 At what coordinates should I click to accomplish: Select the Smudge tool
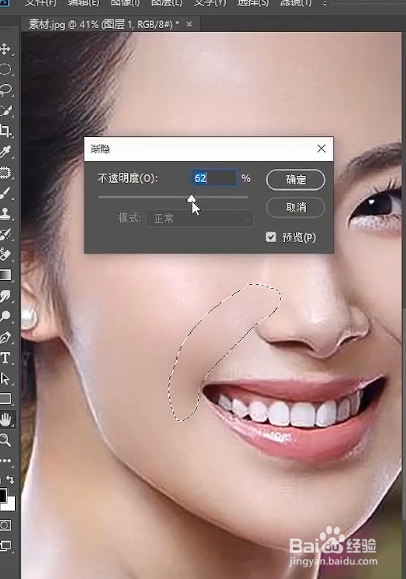coord(5,295)
